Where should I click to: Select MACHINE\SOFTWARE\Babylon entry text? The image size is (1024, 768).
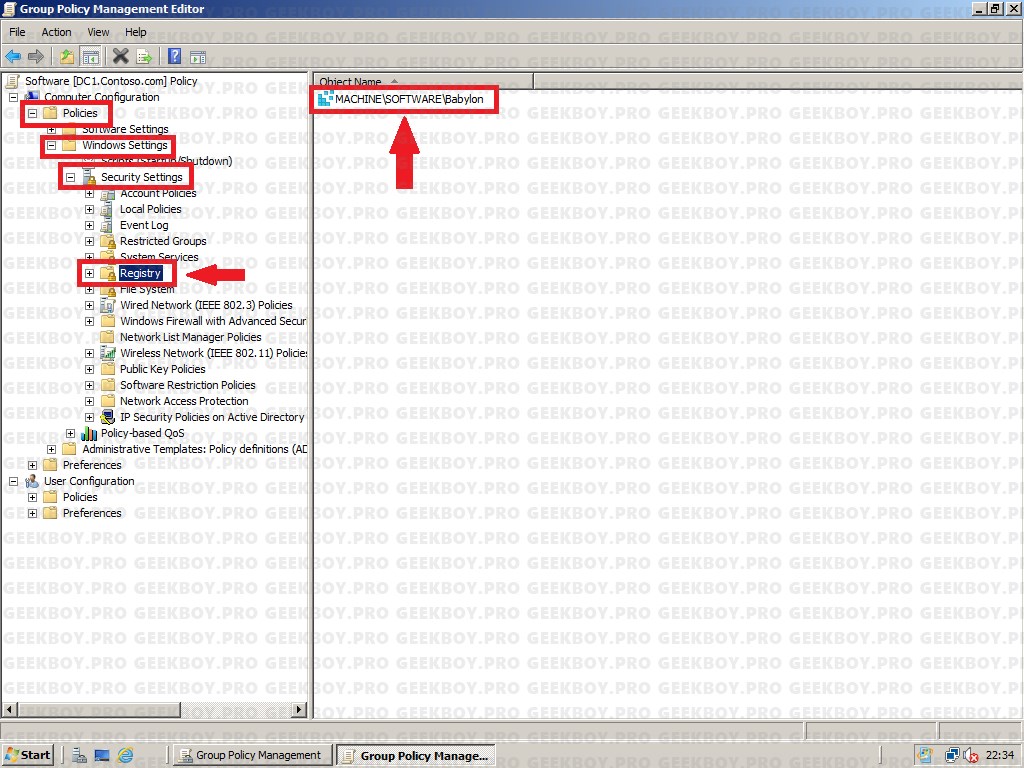pos(409,99)
